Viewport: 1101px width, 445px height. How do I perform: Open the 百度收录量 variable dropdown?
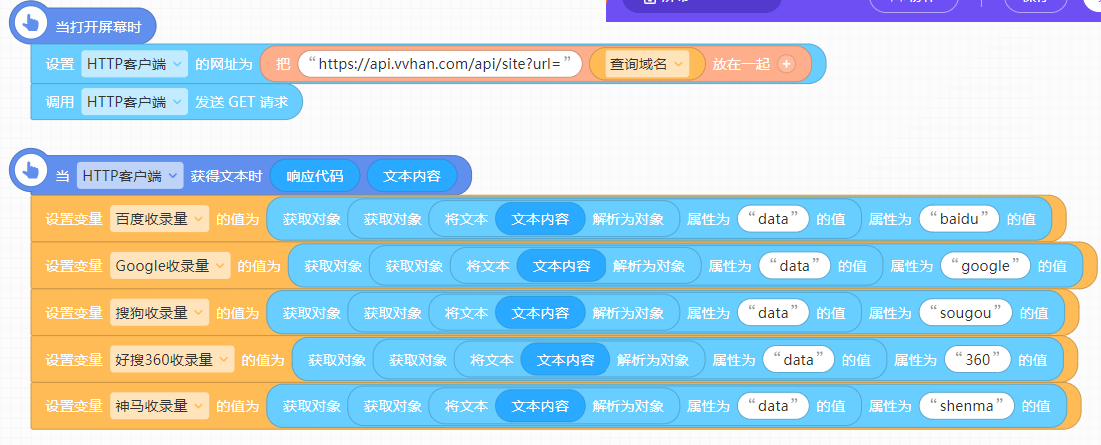[160, 219]
